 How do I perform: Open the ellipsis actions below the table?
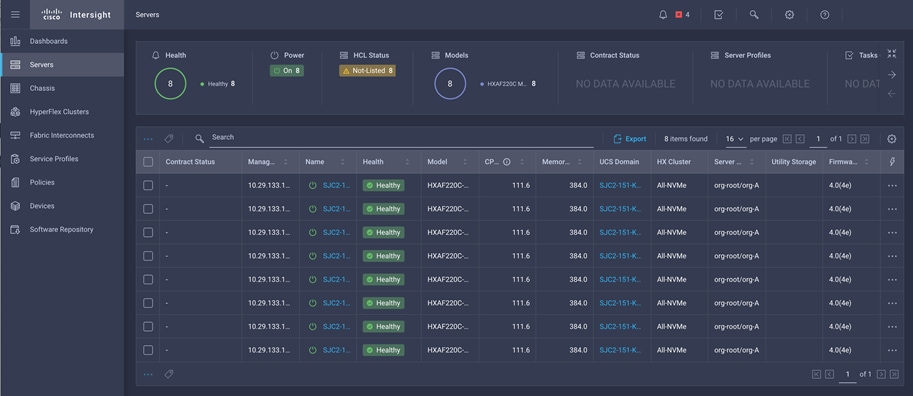pos(148,374)
